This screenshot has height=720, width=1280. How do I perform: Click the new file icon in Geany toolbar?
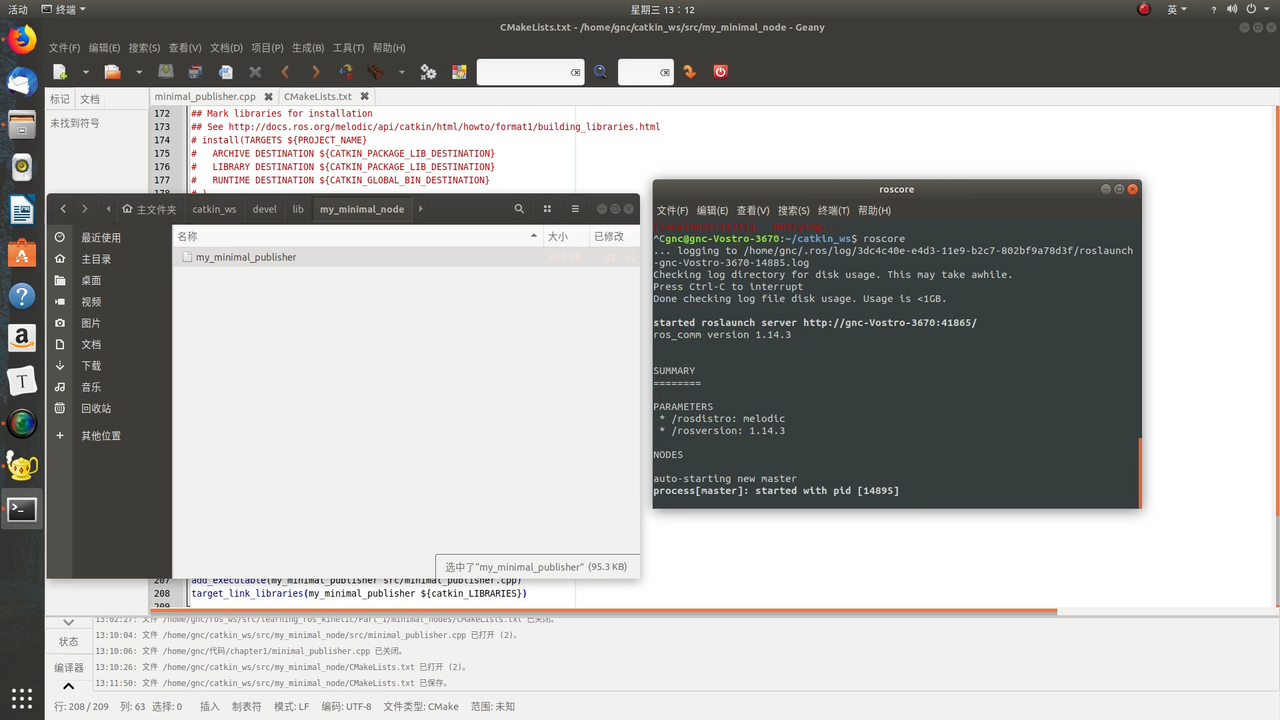[60, 72]
